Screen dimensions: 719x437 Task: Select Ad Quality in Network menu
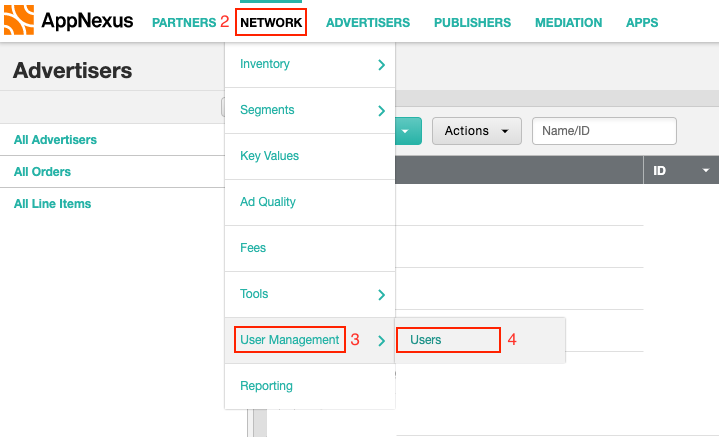click(x=268, y=202)
